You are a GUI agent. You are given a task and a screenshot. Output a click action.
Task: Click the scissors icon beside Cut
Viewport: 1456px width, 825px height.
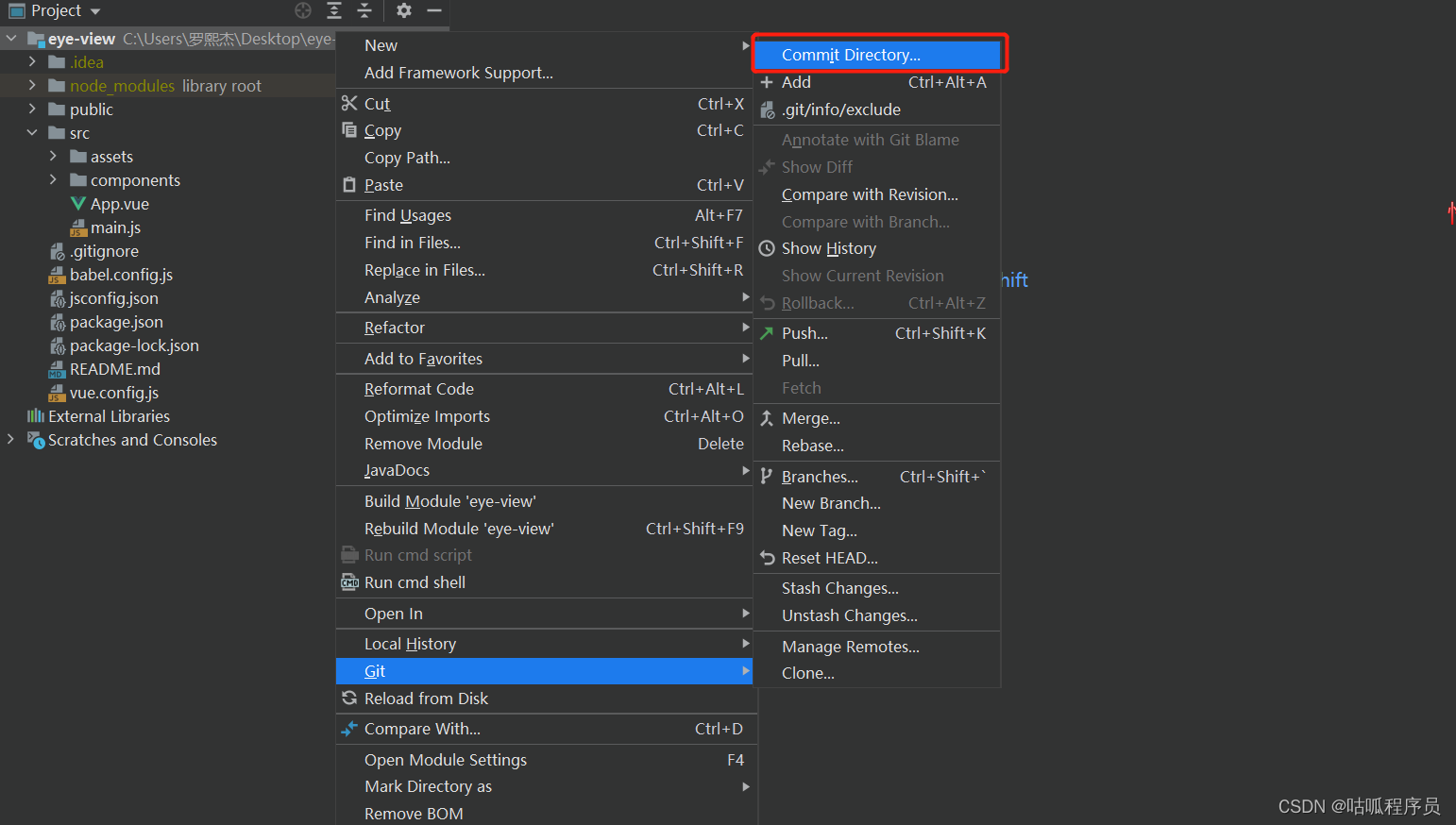point(349,103)
